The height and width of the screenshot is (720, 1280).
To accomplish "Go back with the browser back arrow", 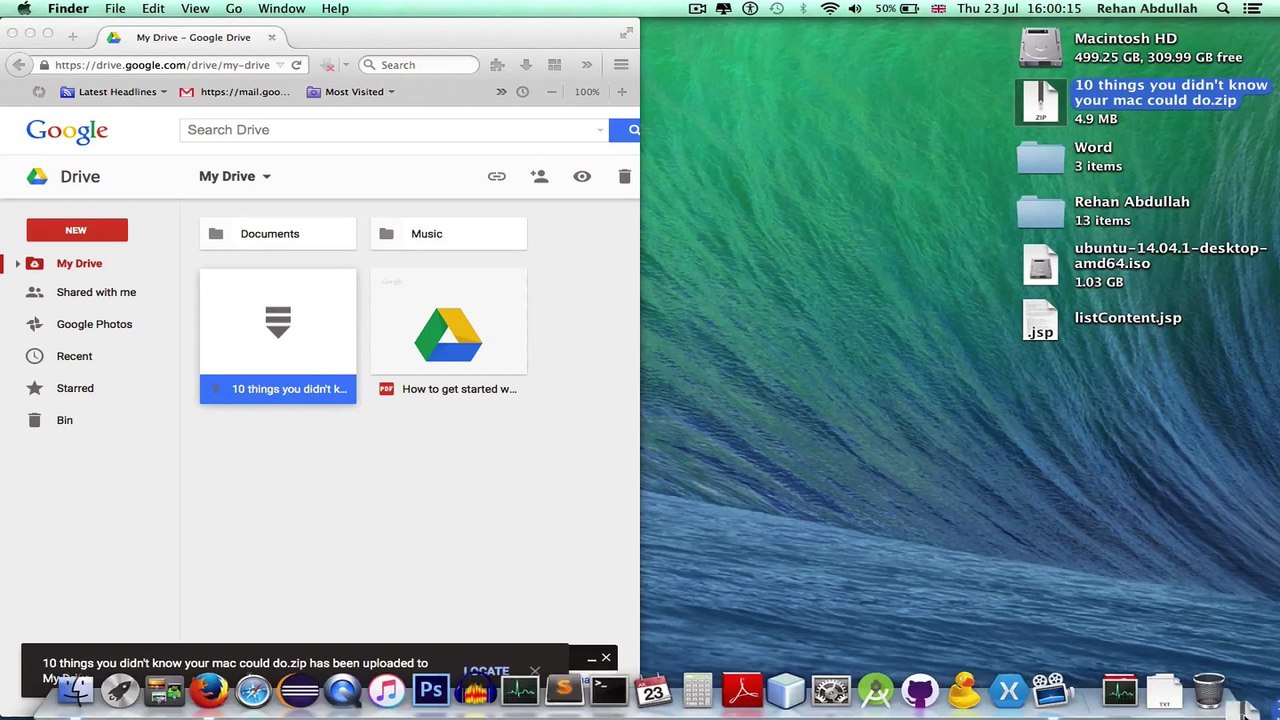I will pos(19,65).
